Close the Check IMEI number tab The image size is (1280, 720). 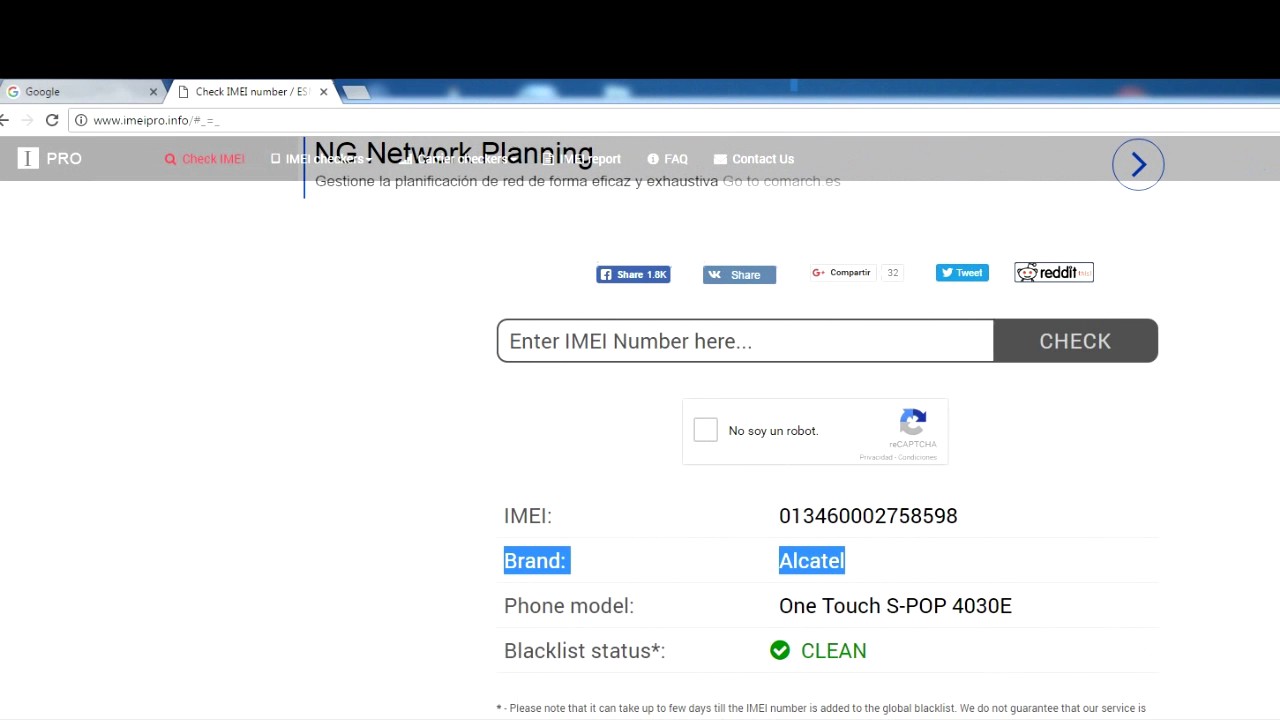coord(323,92)
